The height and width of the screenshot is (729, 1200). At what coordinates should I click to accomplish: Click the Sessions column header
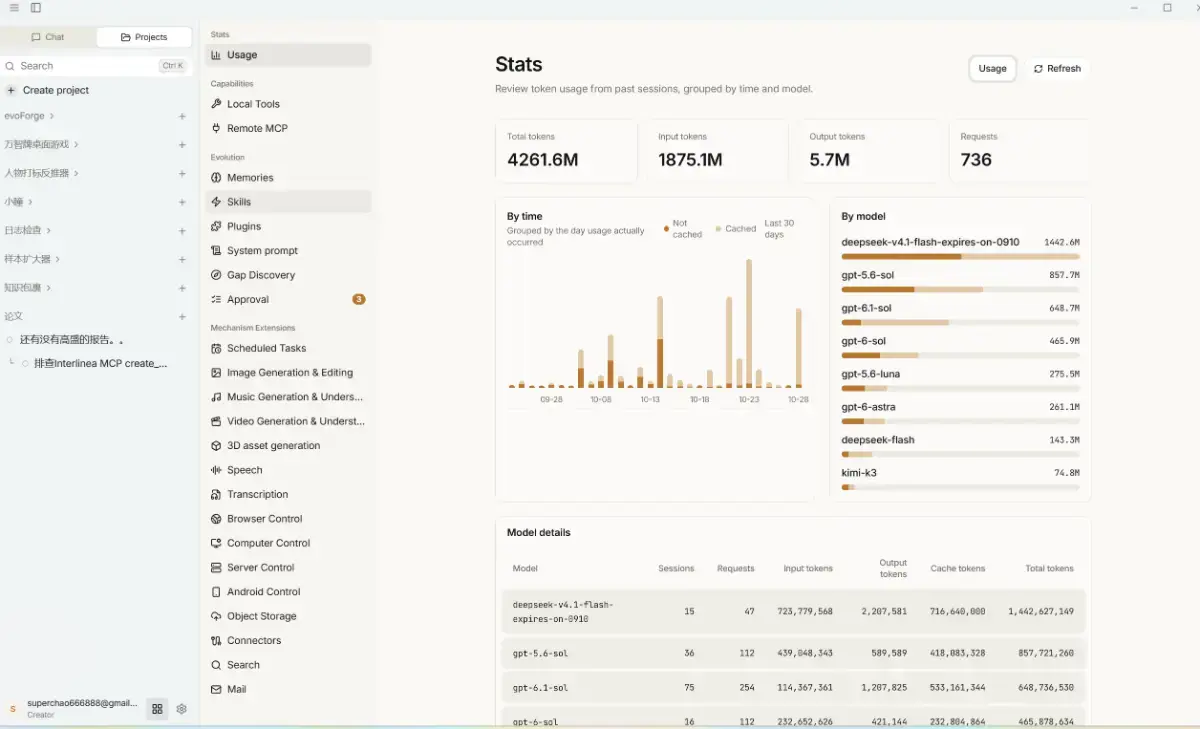(676, 568)
